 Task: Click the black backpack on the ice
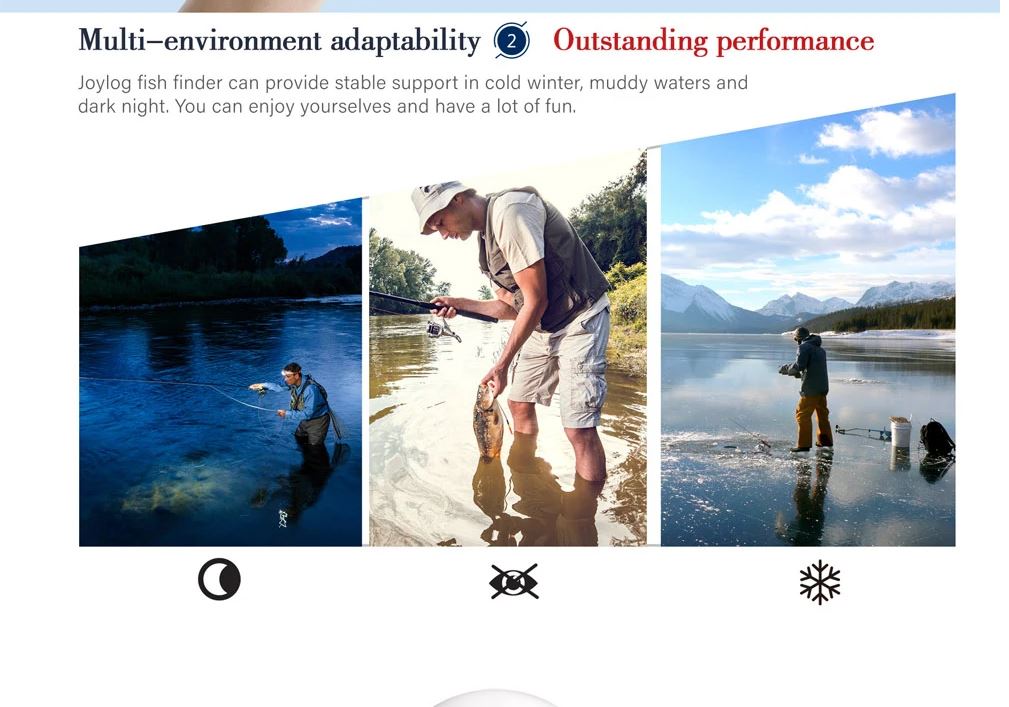tap(936, 438)
